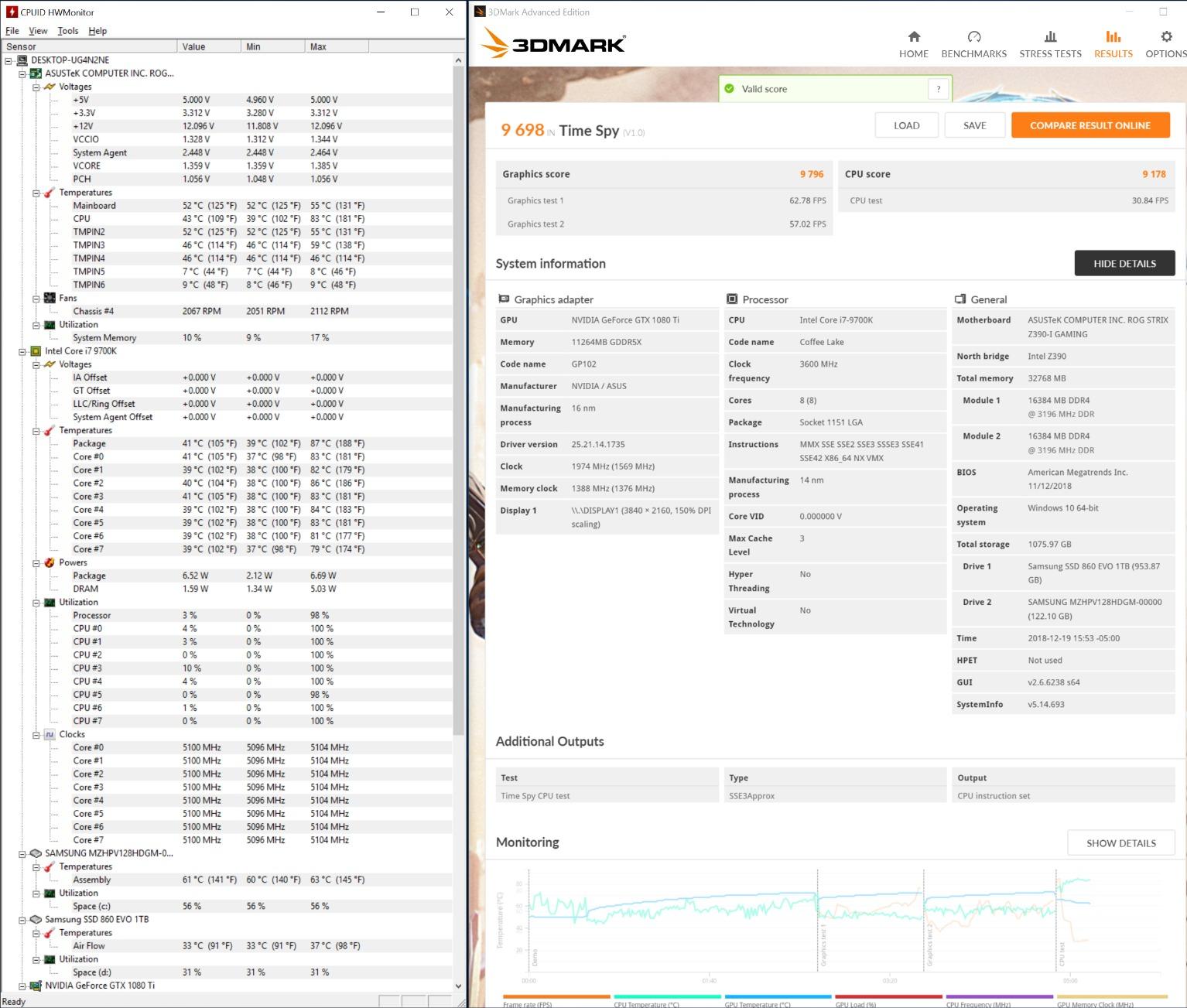Click the 3DMARK logo
1187x1008 pixels.
[554, 43]
